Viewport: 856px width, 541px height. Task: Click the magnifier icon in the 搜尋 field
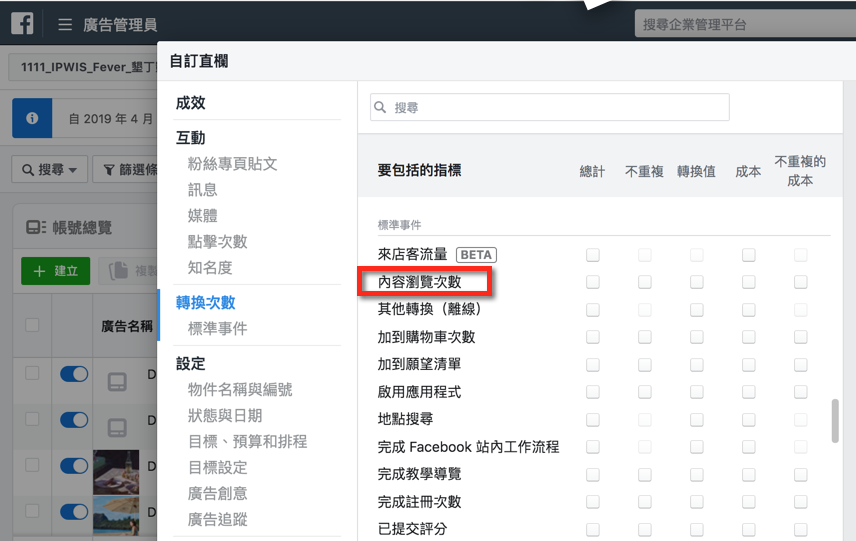pyautogui.click(x=380, y=108)
